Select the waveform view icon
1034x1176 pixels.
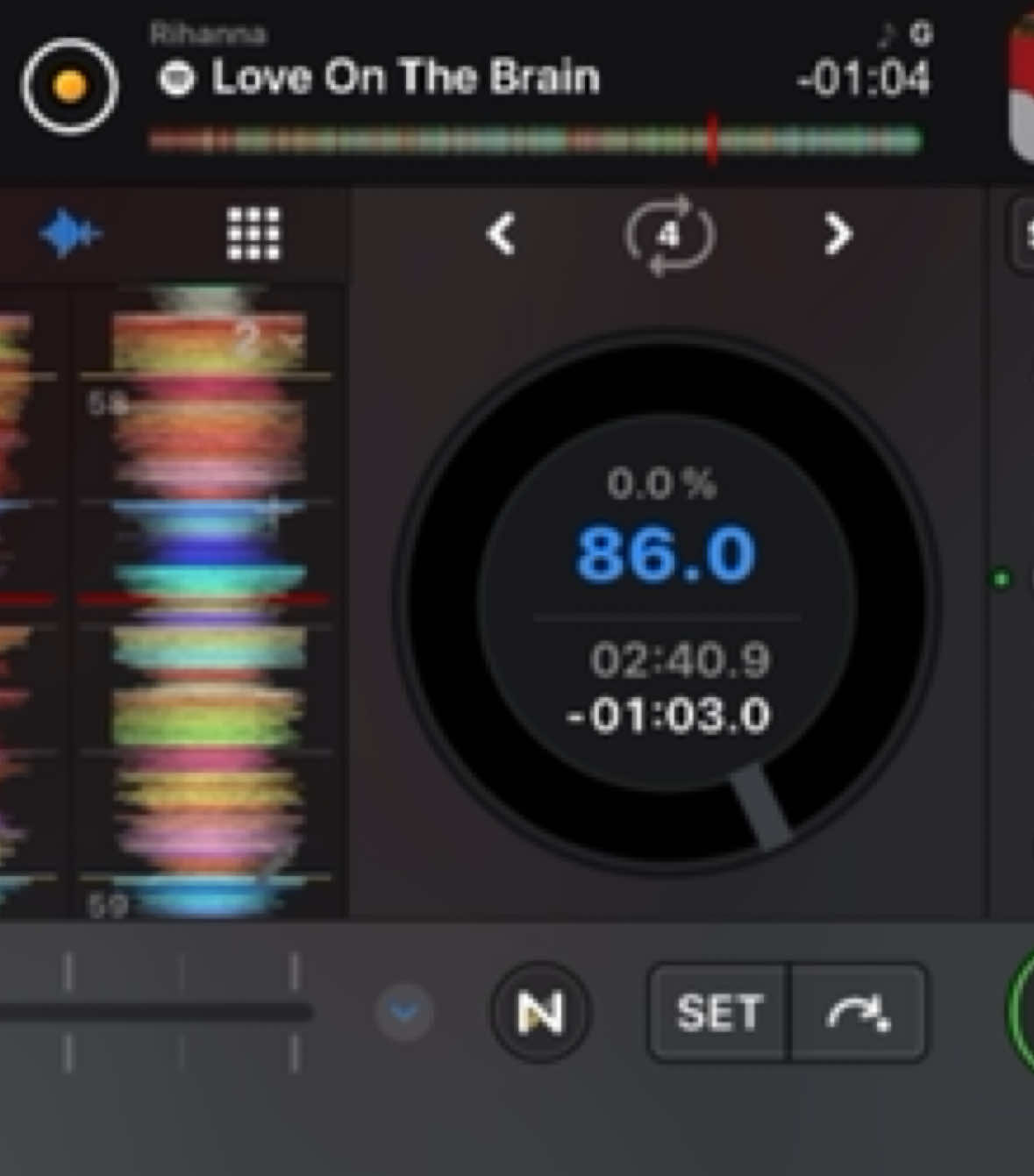click(69, 233)
